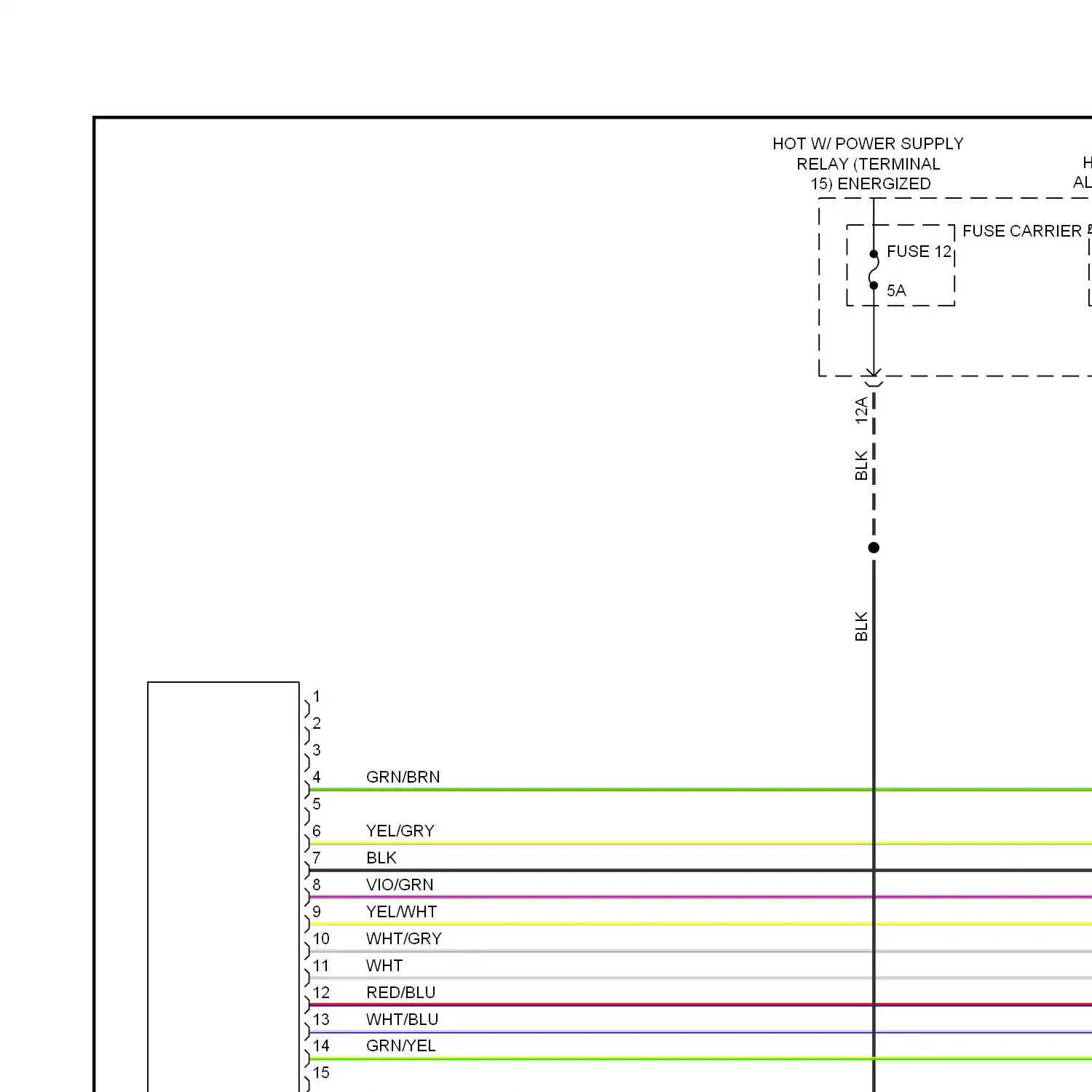
Task: Click the connector arrow symbol below the fuse carrier
Action: [874, 378]
